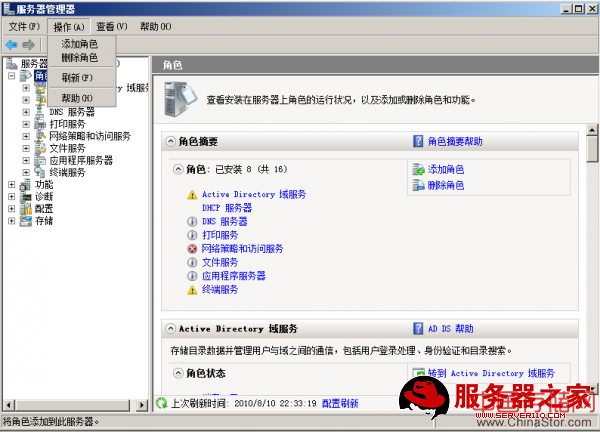Click the yellow warning icon beside 终端服务
The height and width of the screenshot is (432, 600).
pos(192,289)
